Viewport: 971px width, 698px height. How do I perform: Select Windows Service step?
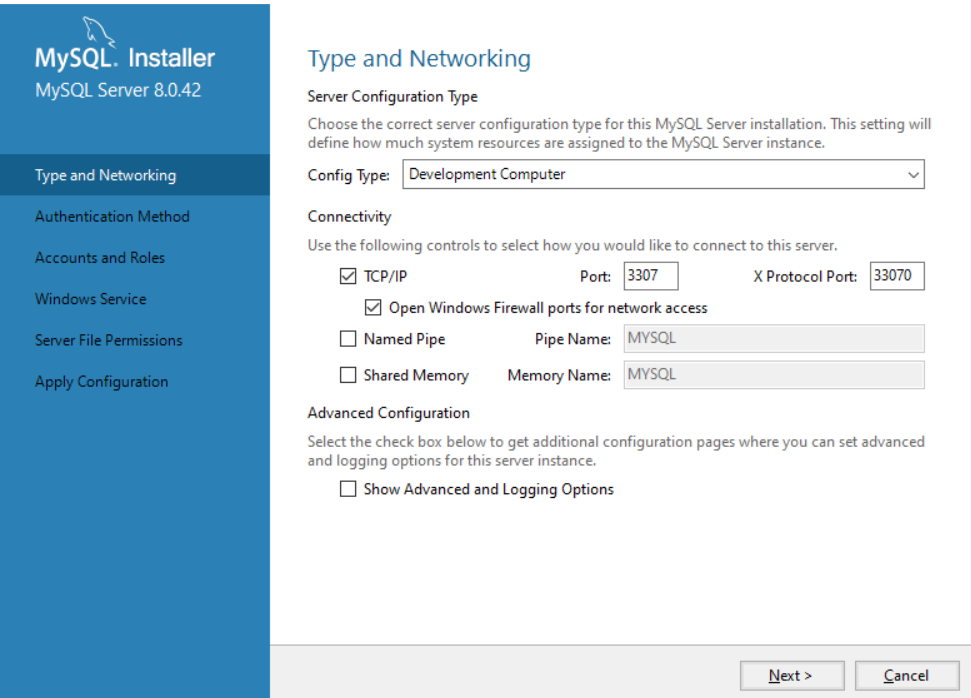point(90,299)
